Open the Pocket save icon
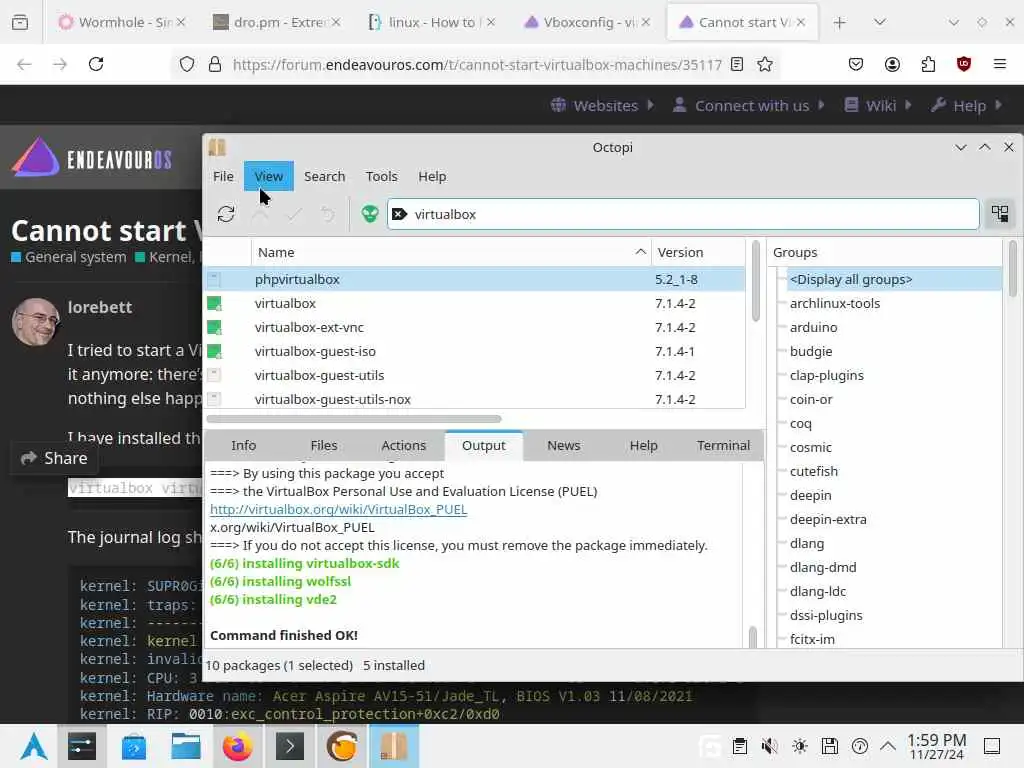This screenshot has height=768, width=1024. [x=856, y=64]
